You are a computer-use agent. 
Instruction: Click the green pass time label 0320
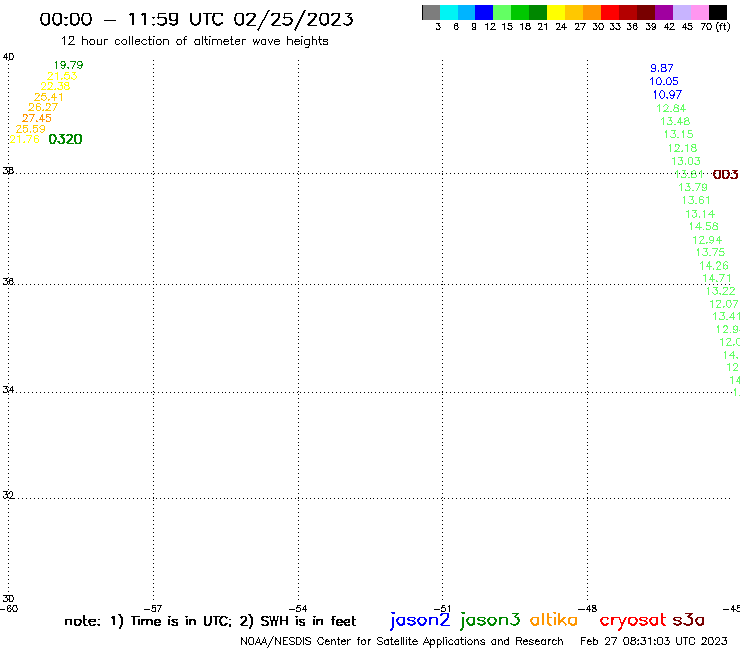66,139
